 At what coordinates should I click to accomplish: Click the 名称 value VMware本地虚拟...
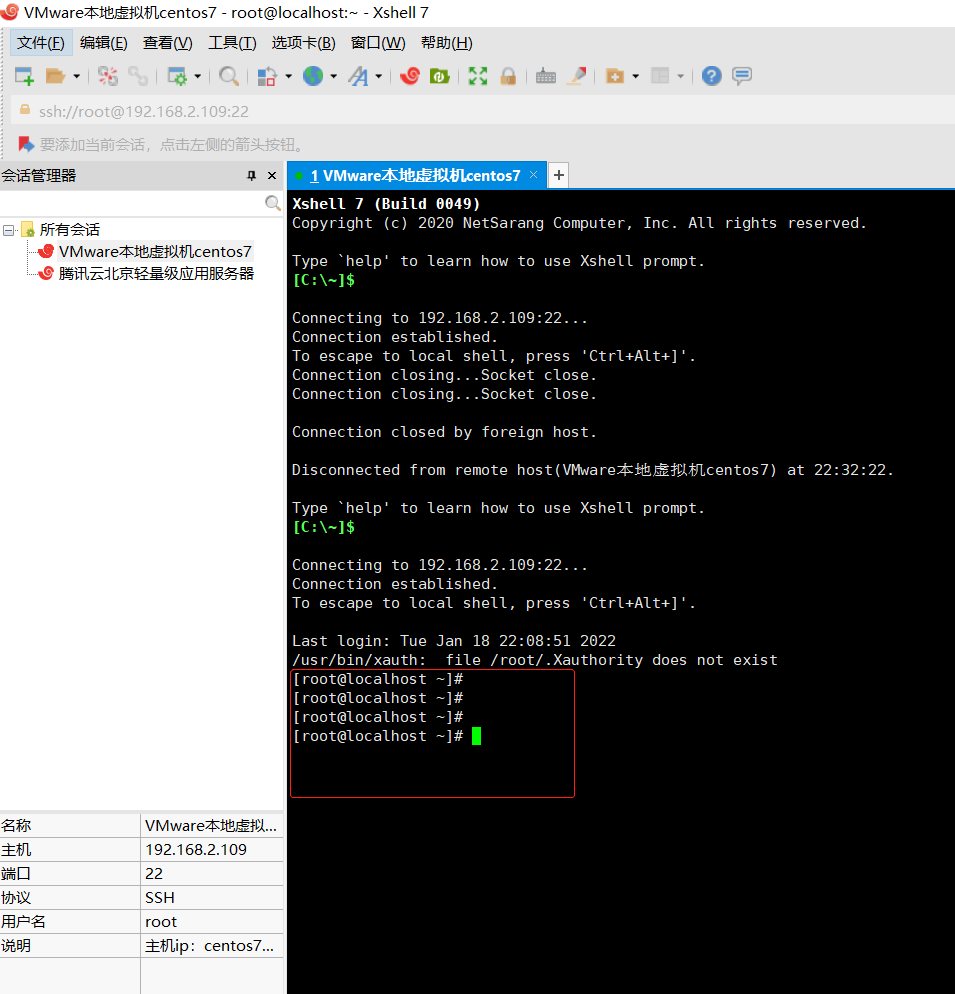point(211,825)
